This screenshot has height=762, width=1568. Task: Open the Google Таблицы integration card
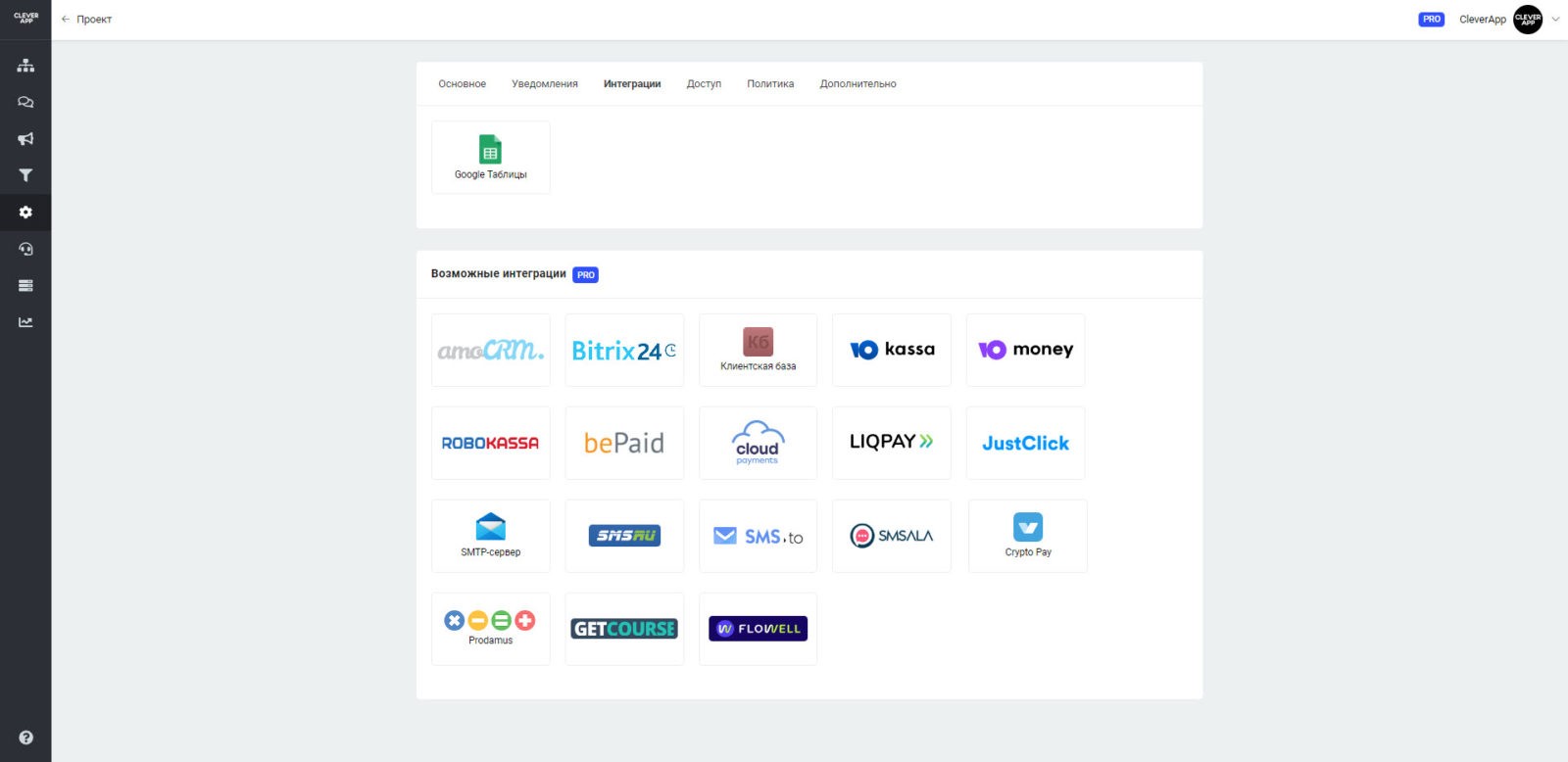coord(490,158)
